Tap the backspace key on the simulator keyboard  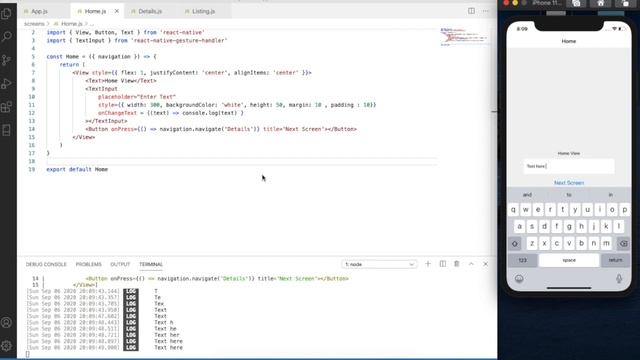[x=623, y=244]
